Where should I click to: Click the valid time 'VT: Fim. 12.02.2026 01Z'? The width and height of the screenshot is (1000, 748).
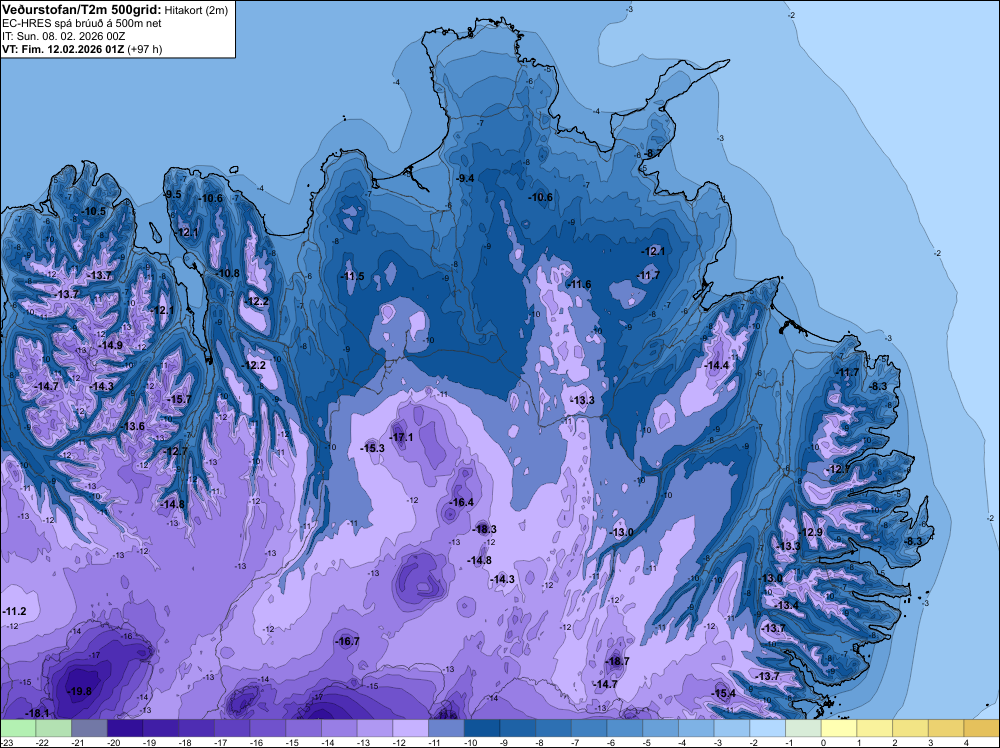click(x=64, y=49)
